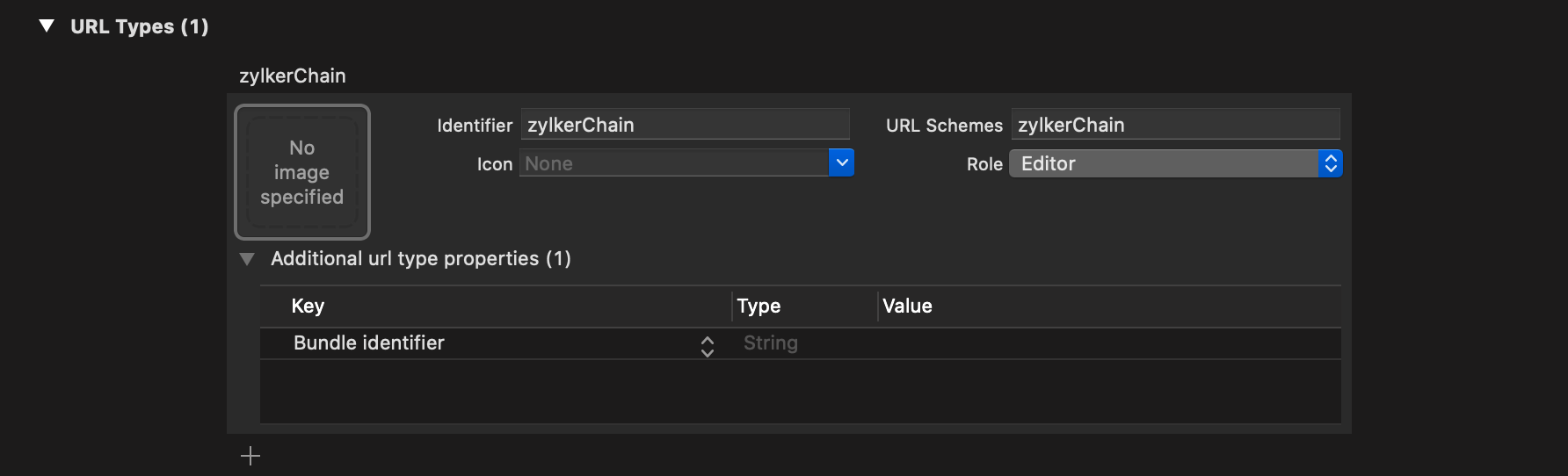Select the No image specified well
1568x476 pixels.
point(302,172)
